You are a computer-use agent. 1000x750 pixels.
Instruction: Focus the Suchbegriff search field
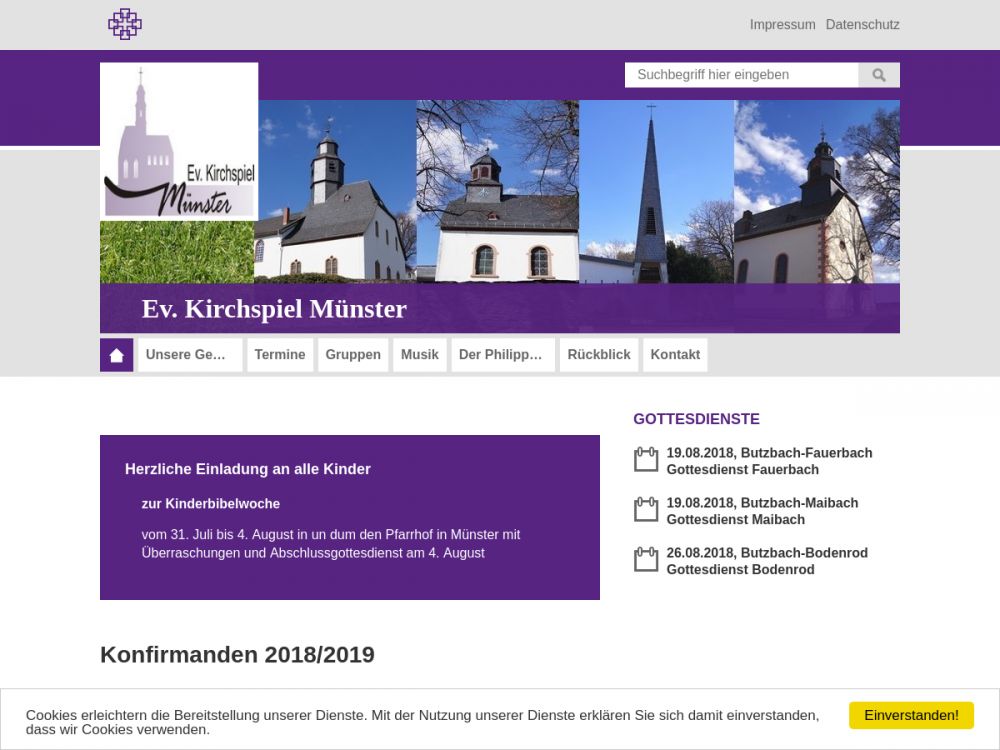(741, 75)
